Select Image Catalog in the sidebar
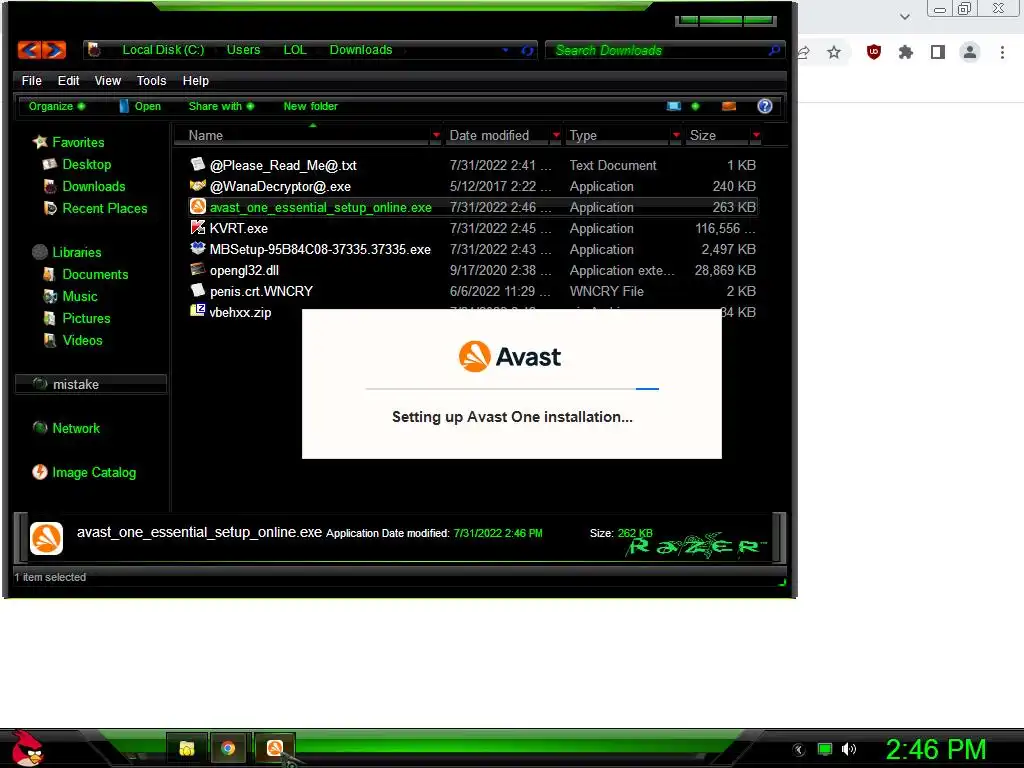Screen dimensions: 1024x768 (94, 472)
